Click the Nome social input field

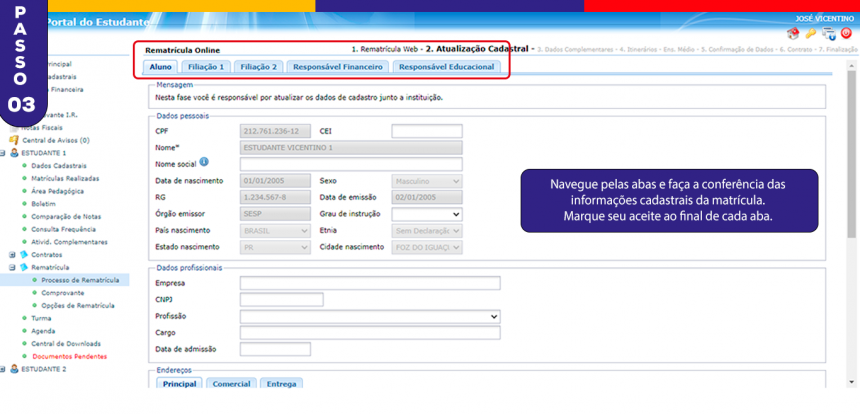(x=351, y=164)
